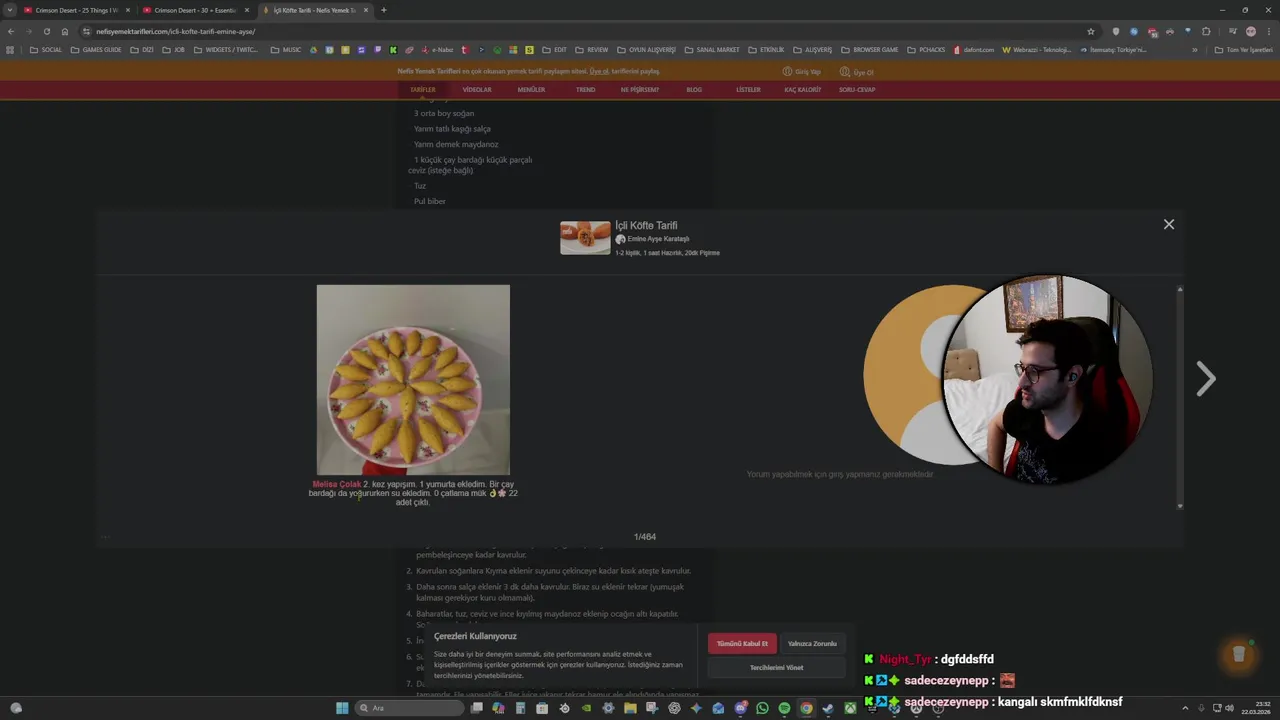
Task: Open the Chrome three-dot menu
Action: 1268,31
